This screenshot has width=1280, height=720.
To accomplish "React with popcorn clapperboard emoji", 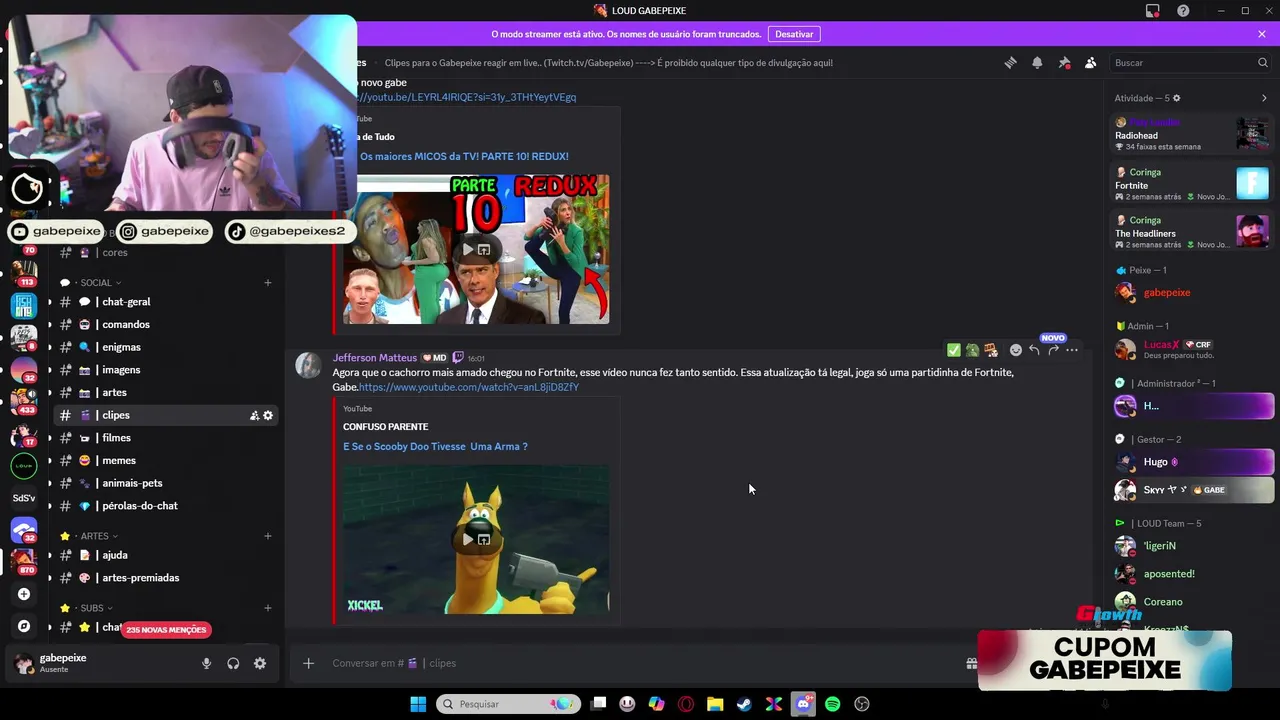I will [x=991, y=350].
